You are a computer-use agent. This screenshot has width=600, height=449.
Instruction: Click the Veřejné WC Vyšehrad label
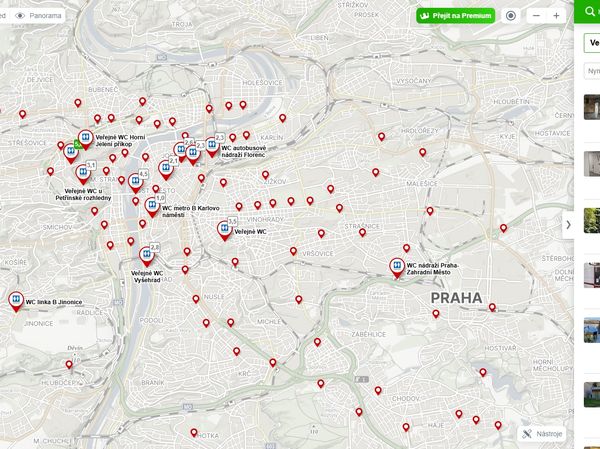click(x=147, y=276)
